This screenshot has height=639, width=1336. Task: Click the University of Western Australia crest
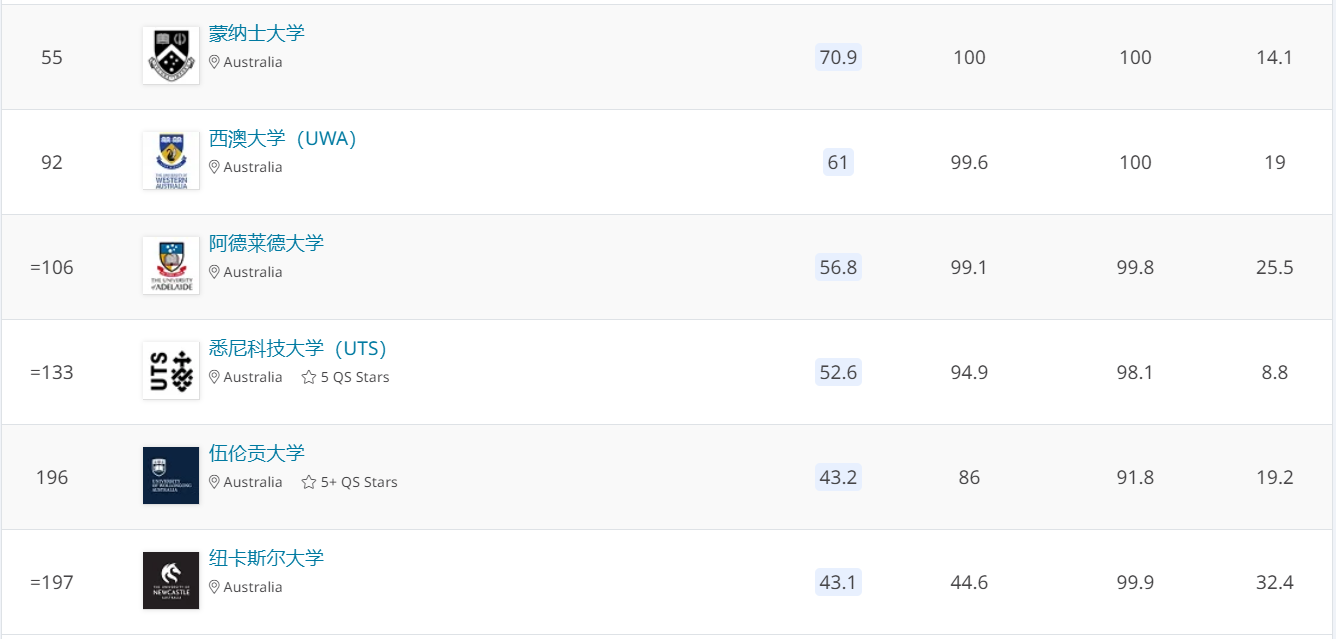click(x=171, y=160)
